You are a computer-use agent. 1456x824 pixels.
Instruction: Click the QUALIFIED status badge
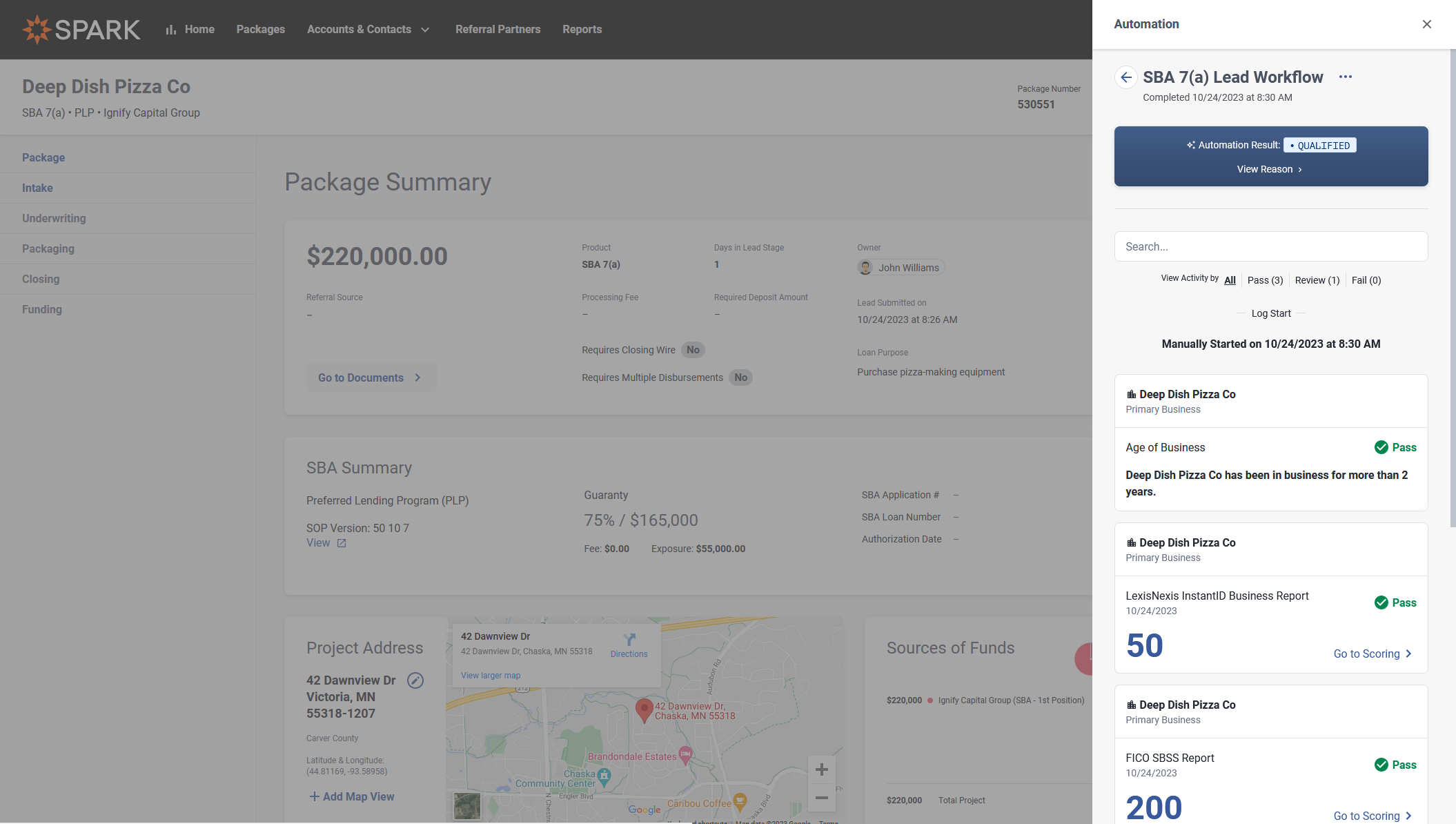point(1319,146)
